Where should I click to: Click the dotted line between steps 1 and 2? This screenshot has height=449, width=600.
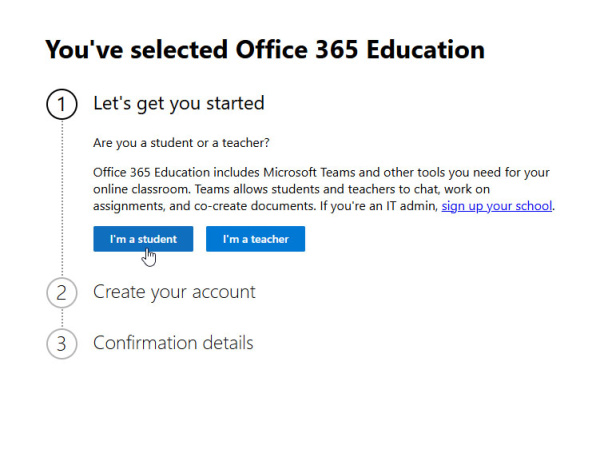(61, 200)
